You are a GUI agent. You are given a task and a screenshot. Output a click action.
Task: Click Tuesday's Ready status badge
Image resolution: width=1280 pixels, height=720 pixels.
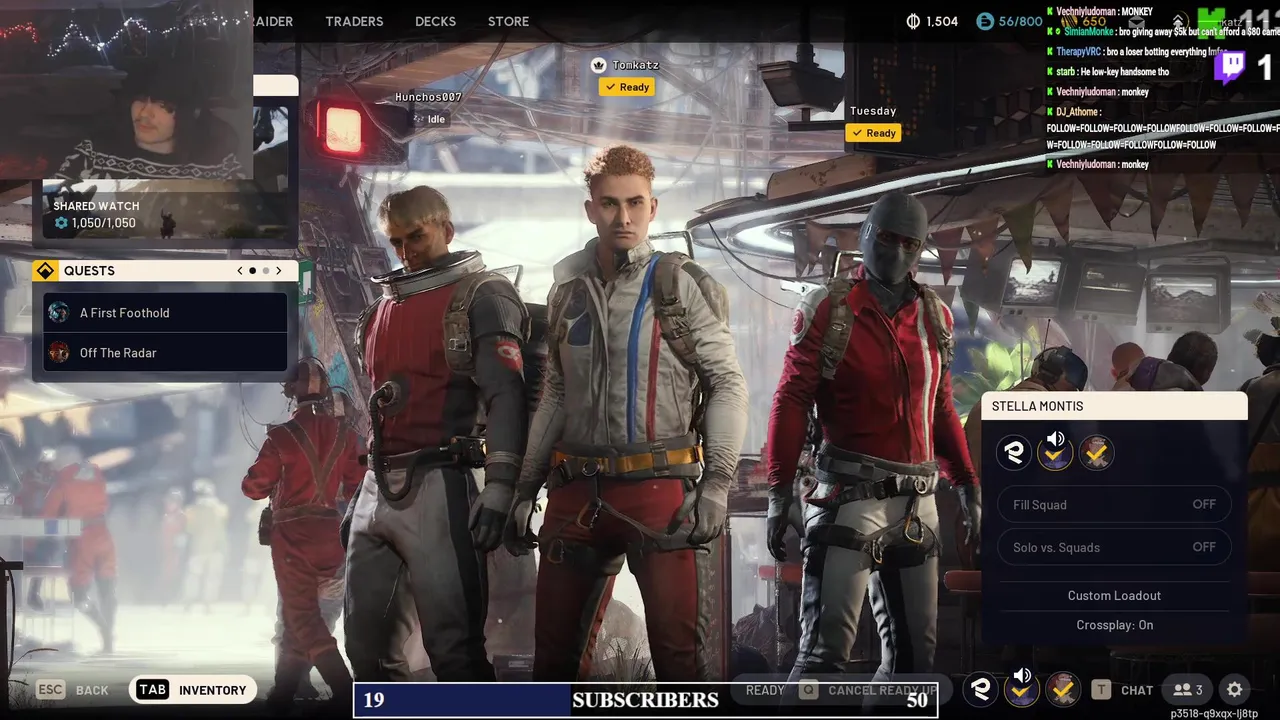point(873,133)
